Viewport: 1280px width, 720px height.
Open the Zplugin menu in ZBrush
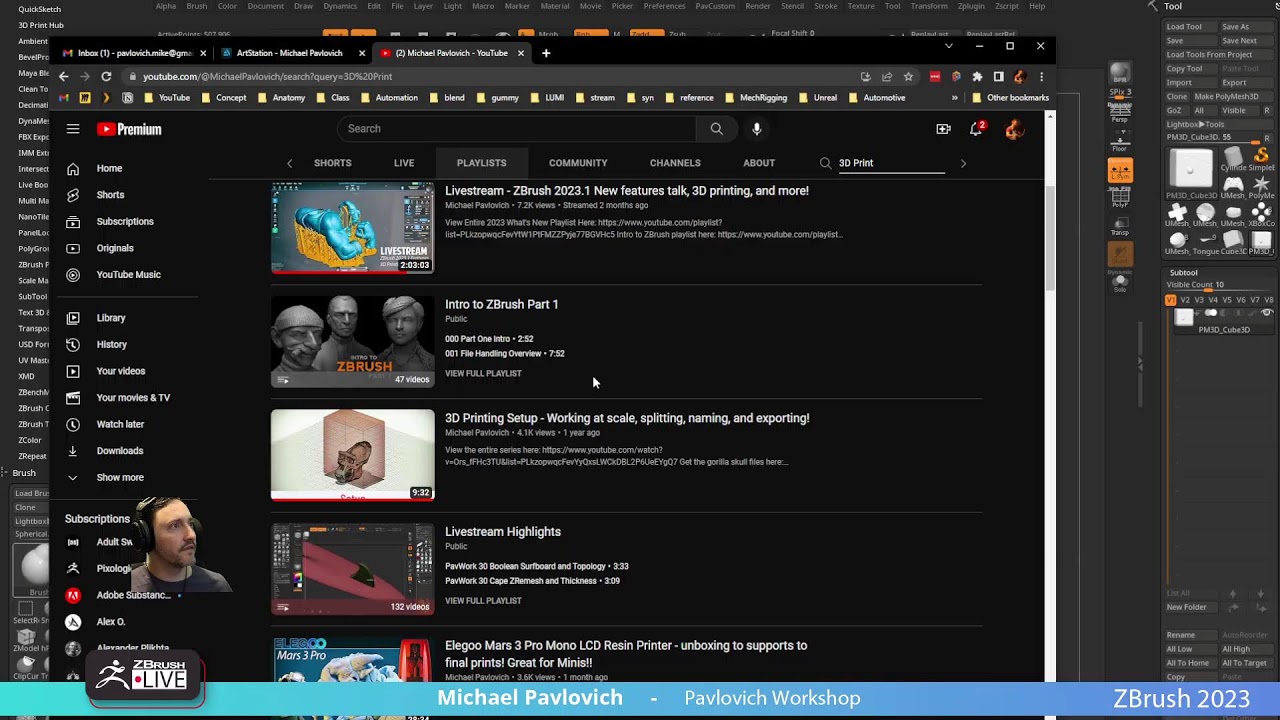coord(971,6)
